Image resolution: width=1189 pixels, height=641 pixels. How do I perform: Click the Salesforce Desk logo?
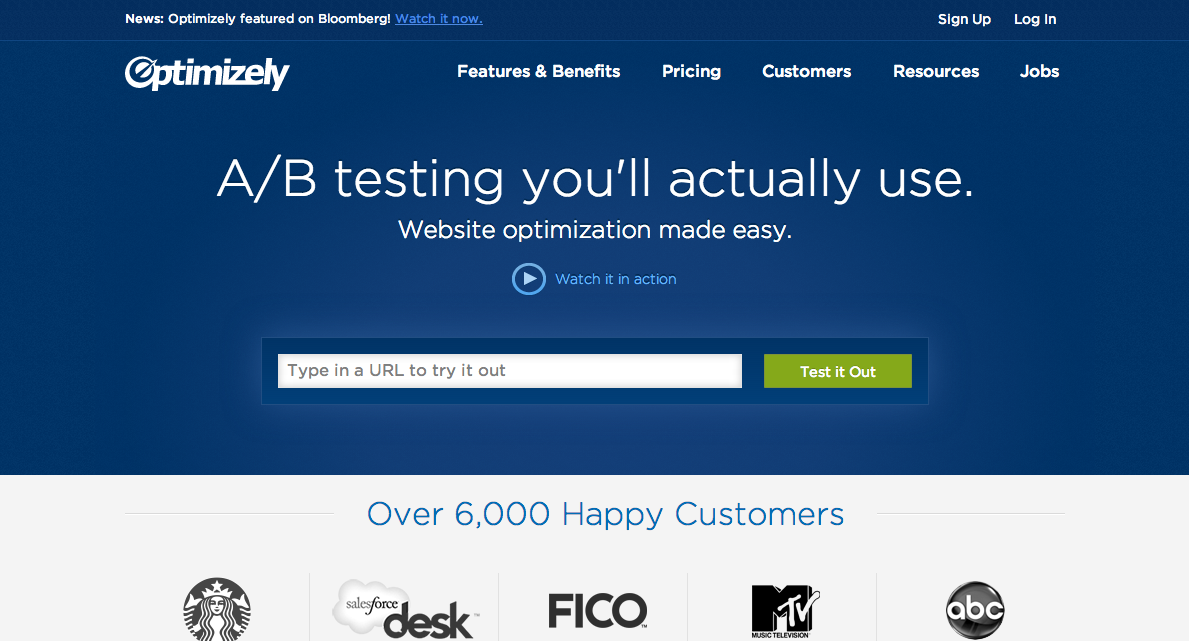[404, 610]
